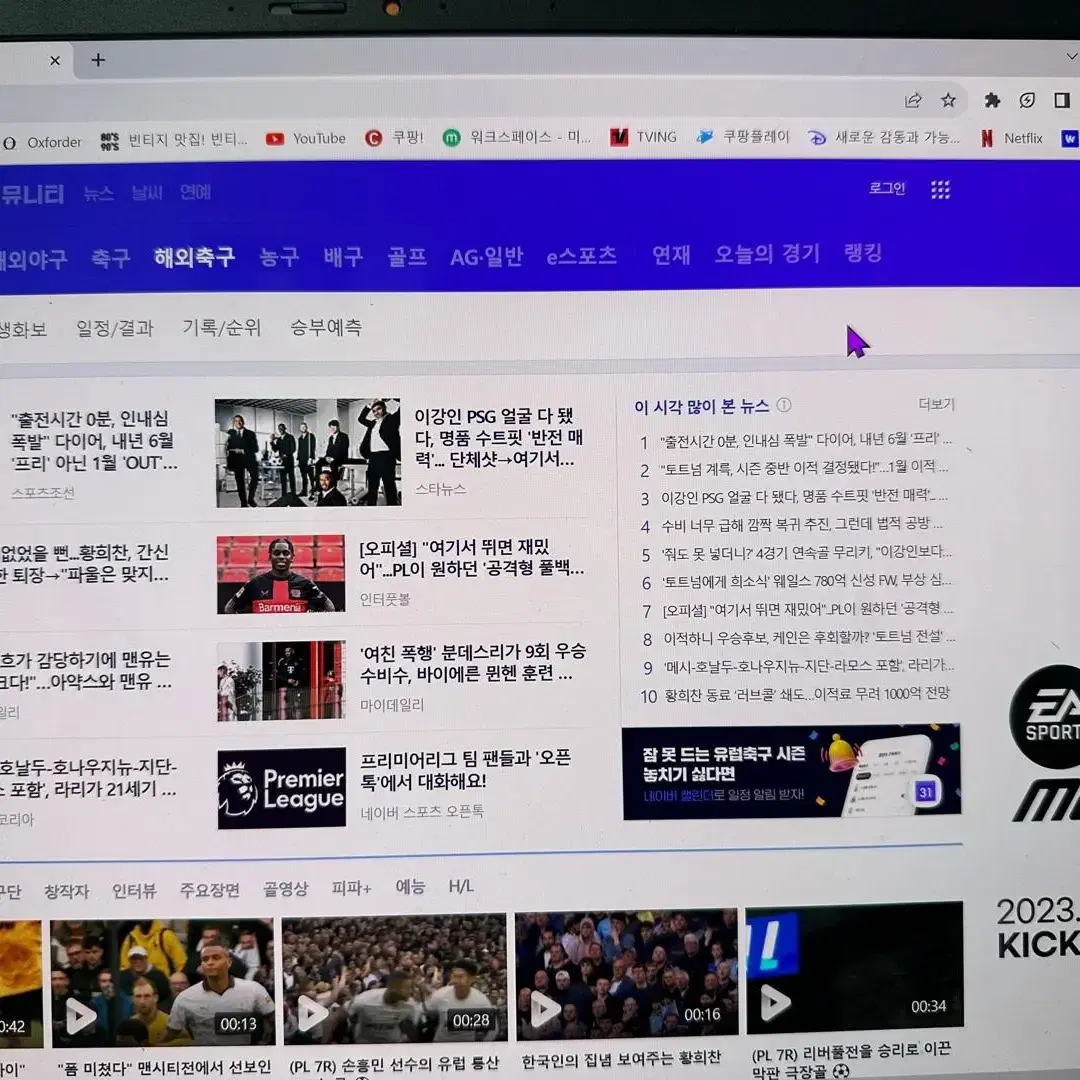
Task: Open 프리미어리그 팀 팬들과 오픈톡 link
Action: coord(465,770)
